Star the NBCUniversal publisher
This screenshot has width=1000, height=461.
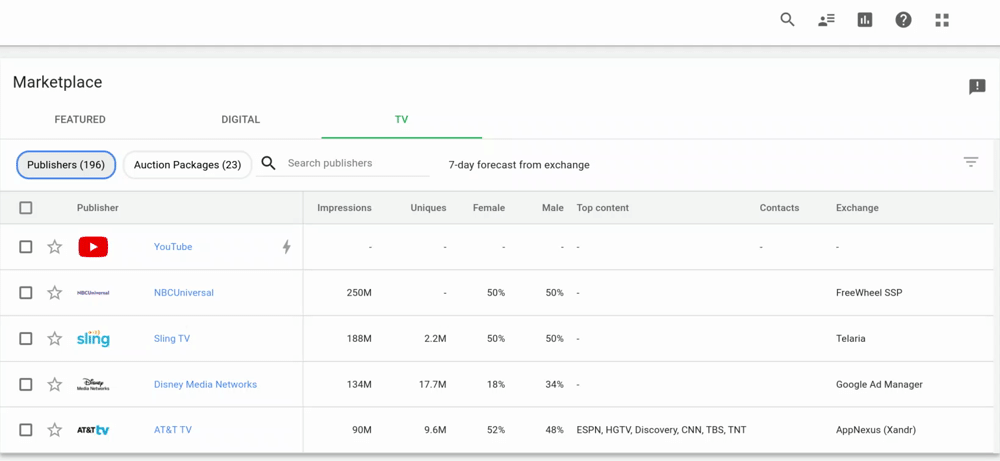pos(55,293)
